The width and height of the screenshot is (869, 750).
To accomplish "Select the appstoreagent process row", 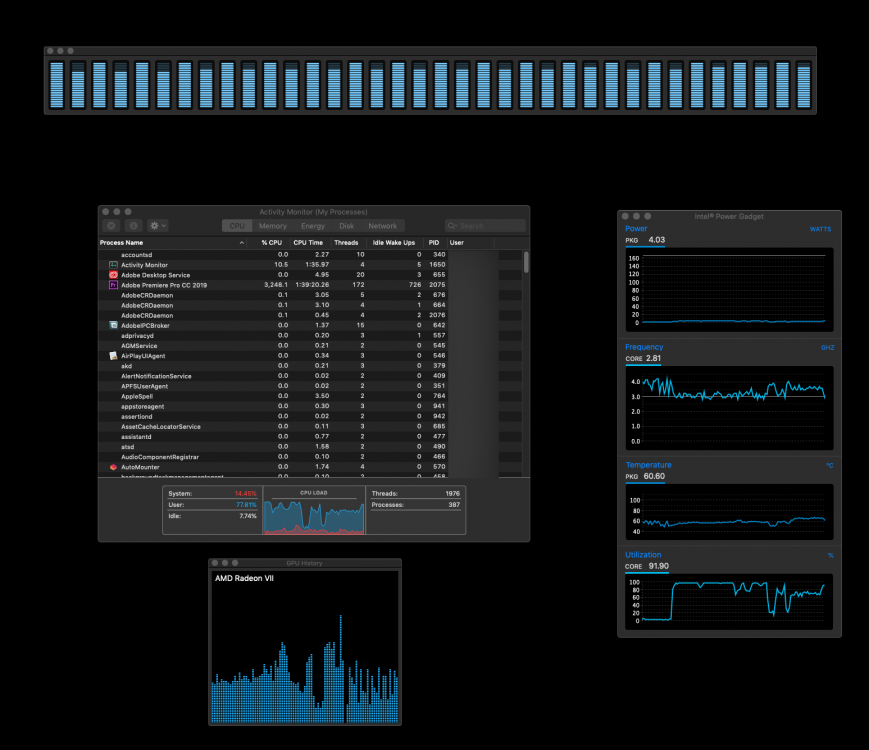I will coord(310,406).
